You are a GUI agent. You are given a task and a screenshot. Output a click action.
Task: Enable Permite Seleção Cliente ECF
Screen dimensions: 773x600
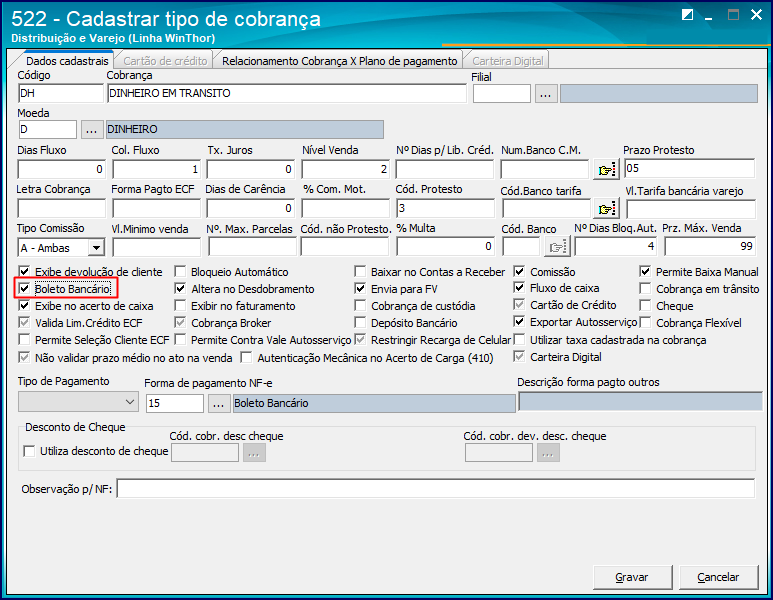click(24, 340)
